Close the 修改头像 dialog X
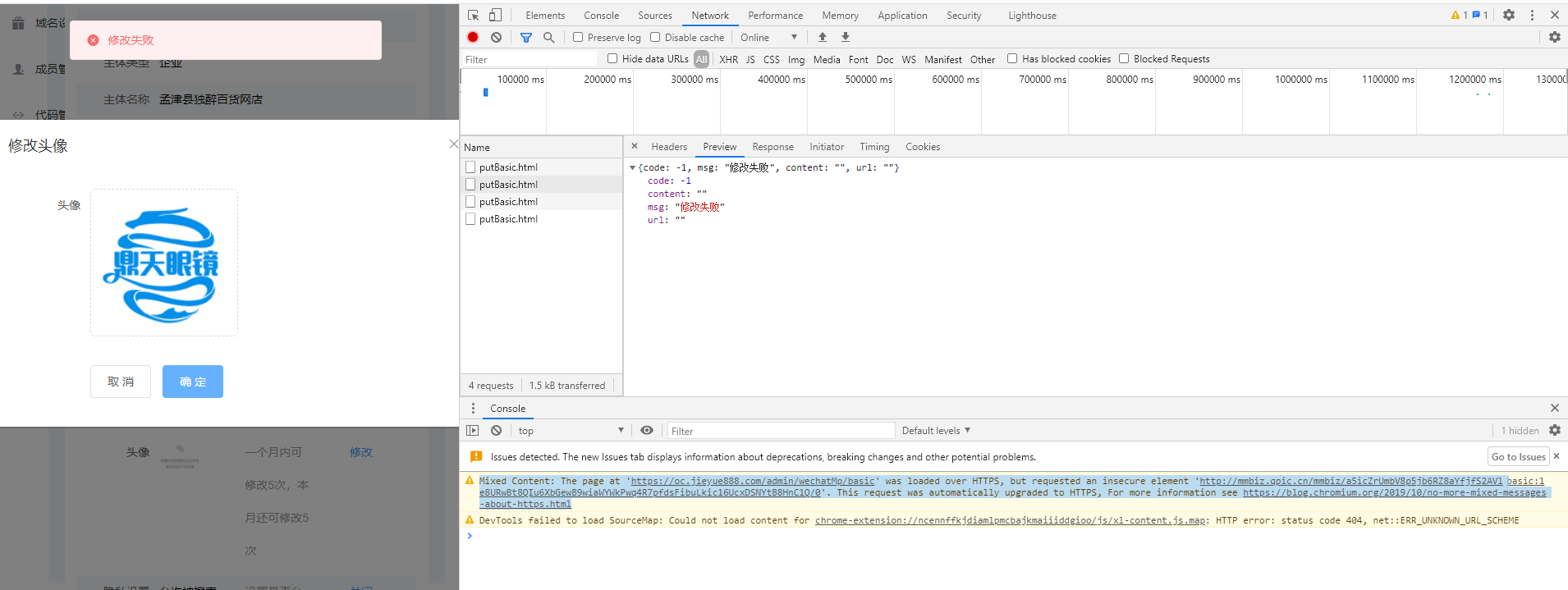This screenshot has height=590, width=1568. 453,144
